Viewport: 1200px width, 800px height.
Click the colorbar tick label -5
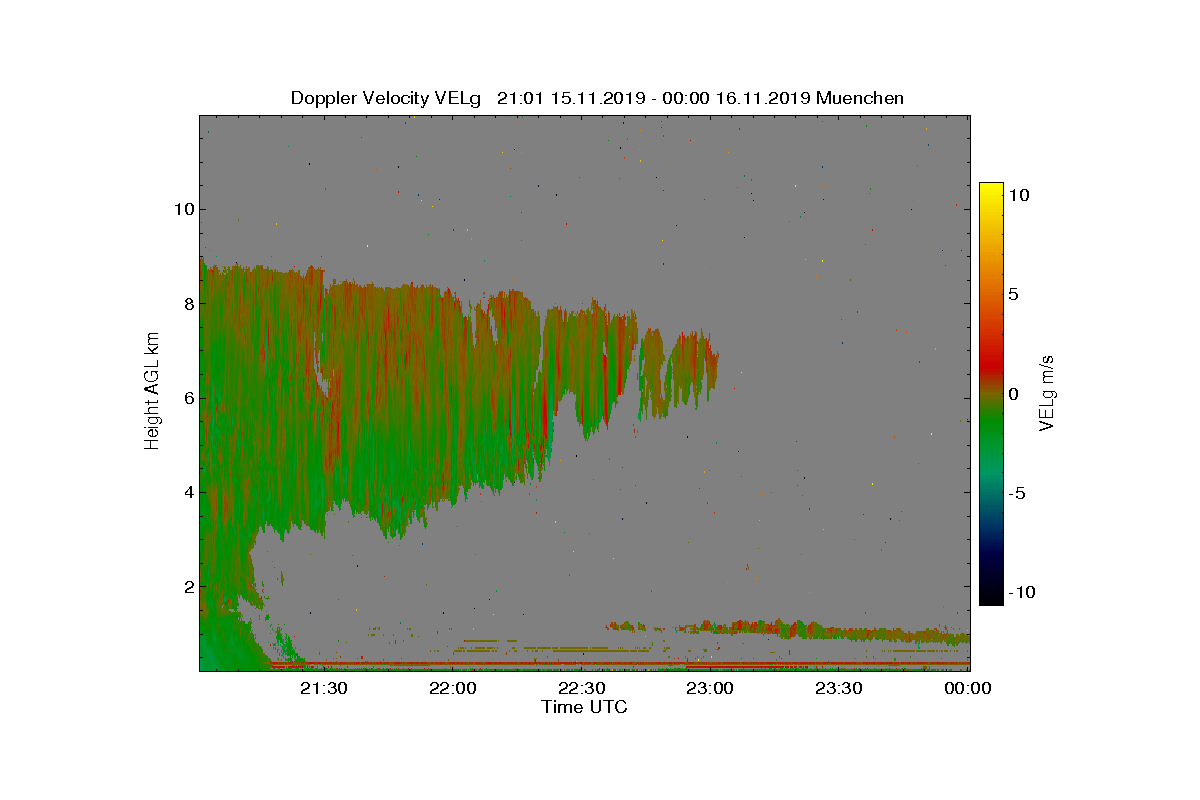point(1016,493)
